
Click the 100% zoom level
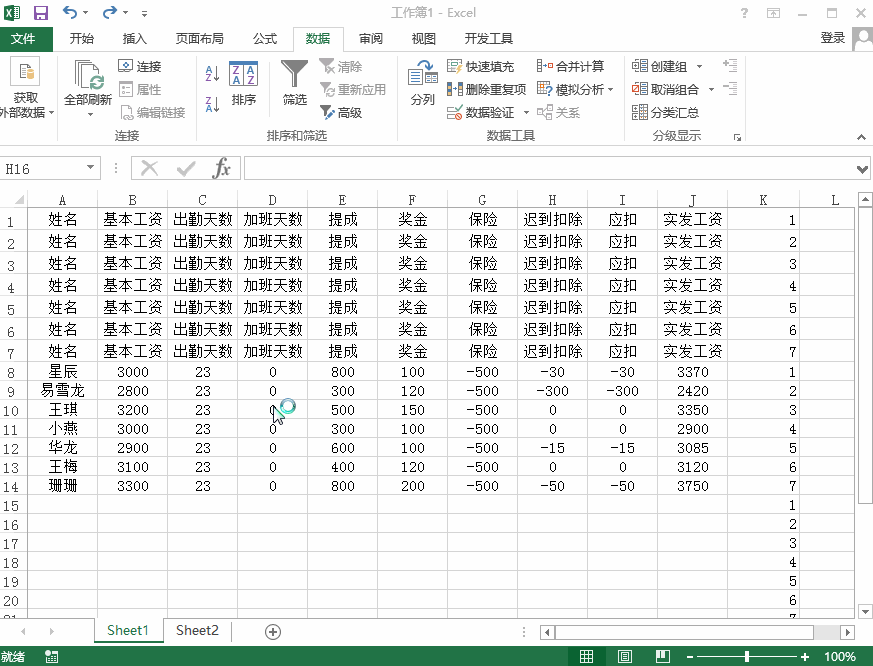click(840, 657)
